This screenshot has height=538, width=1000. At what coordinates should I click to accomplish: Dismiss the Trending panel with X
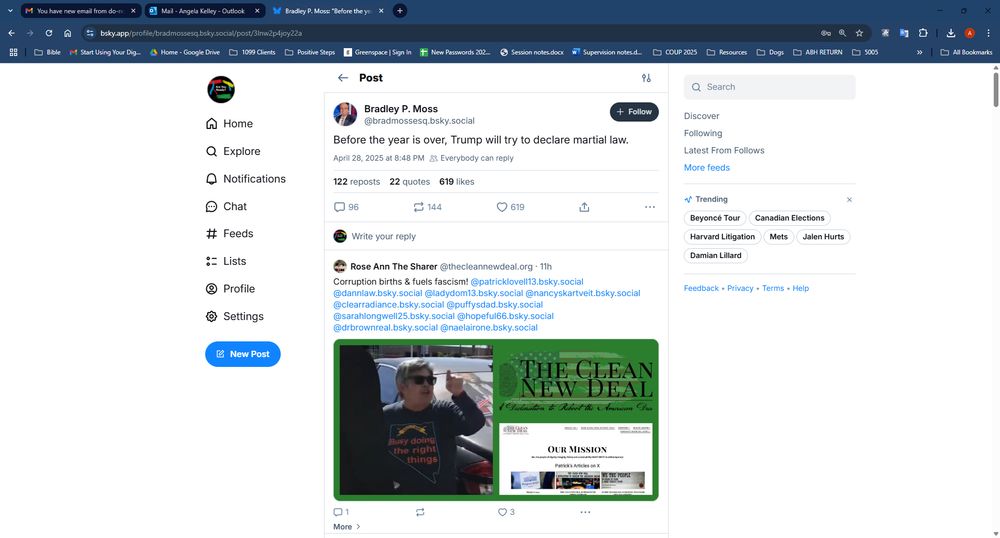(x=849, y=200)
